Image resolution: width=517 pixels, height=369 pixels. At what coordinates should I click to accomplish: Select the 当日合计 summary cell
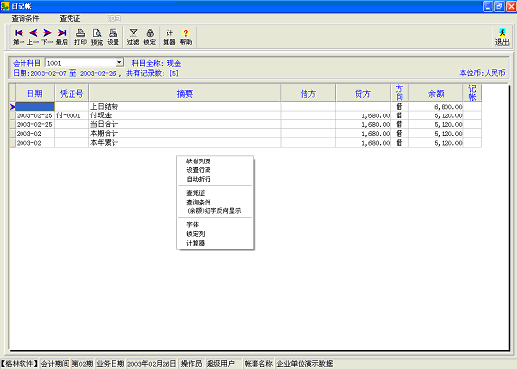click(185, 124)
